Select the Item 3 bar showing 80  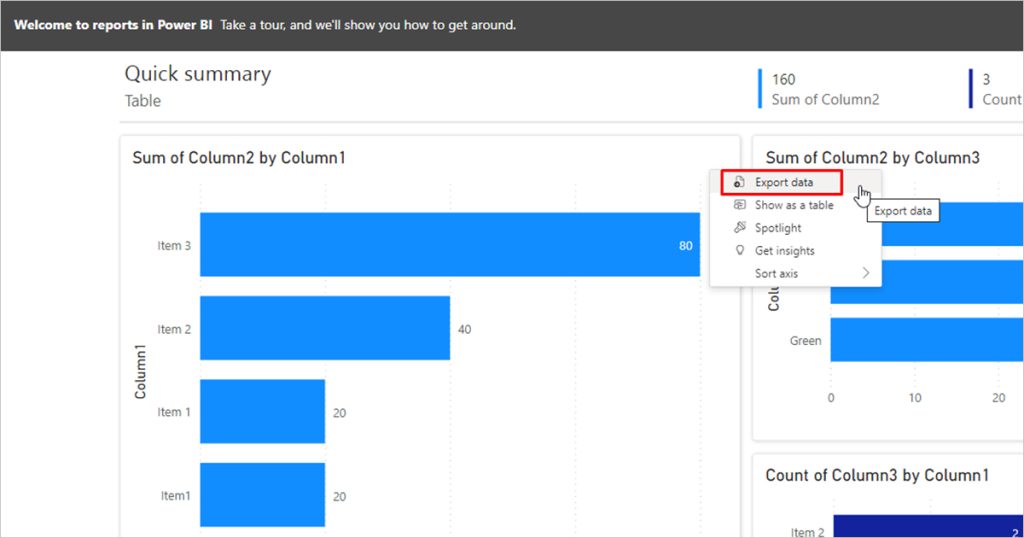tap(450, 244)
